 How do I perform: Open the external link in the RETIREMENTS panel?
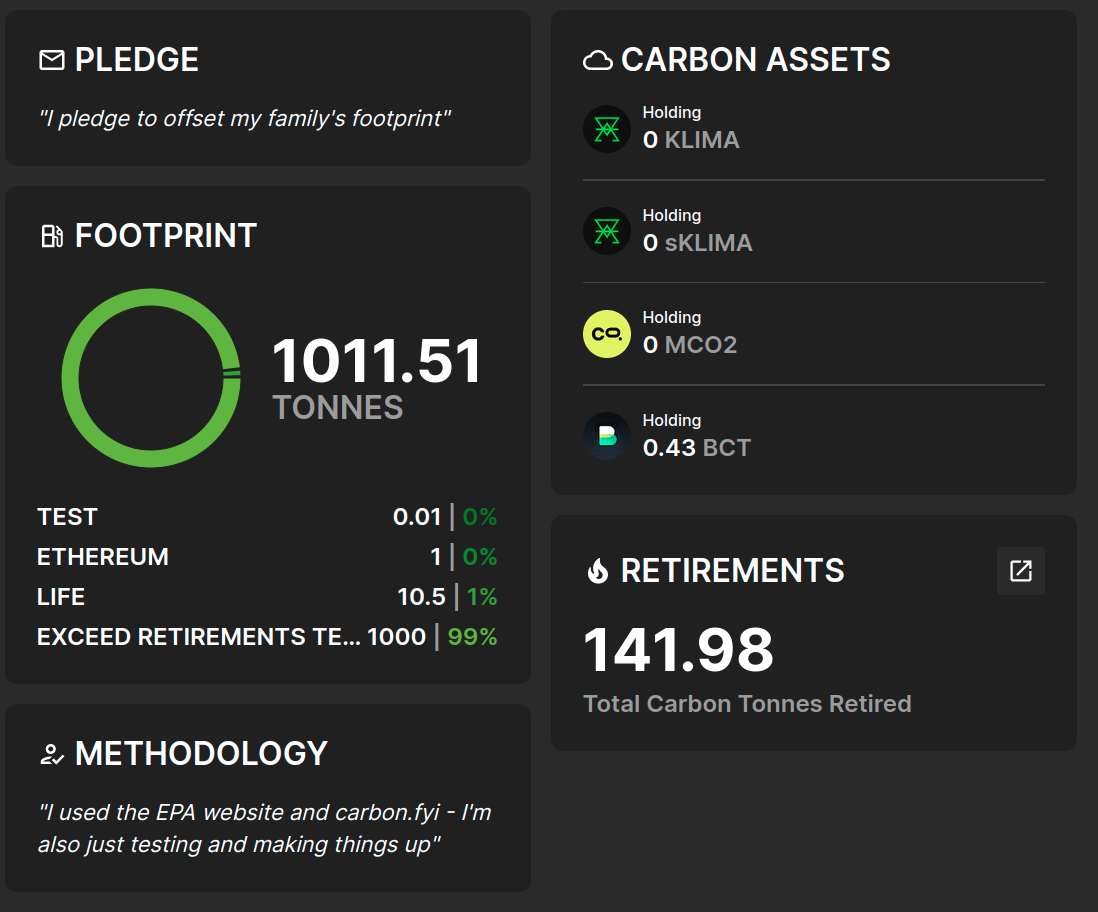[1020, 571]
